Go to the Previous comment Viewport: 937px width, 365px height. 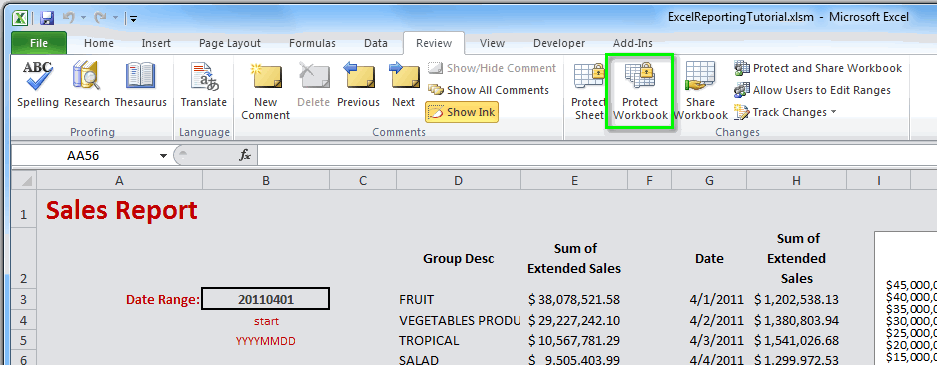point(359,85)
